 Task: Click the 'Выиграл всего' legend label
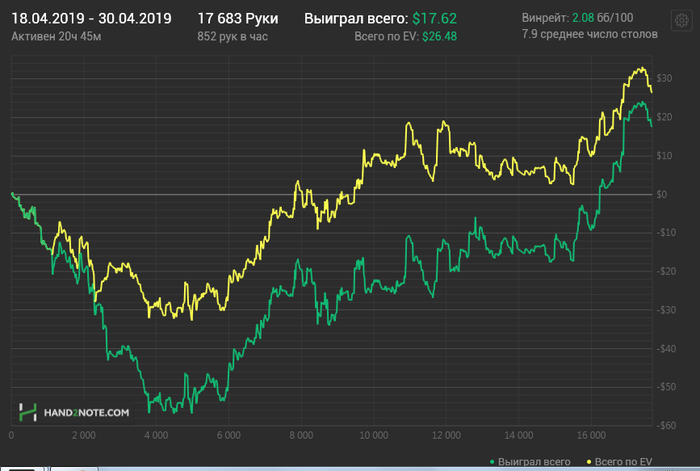pos(534,462)
